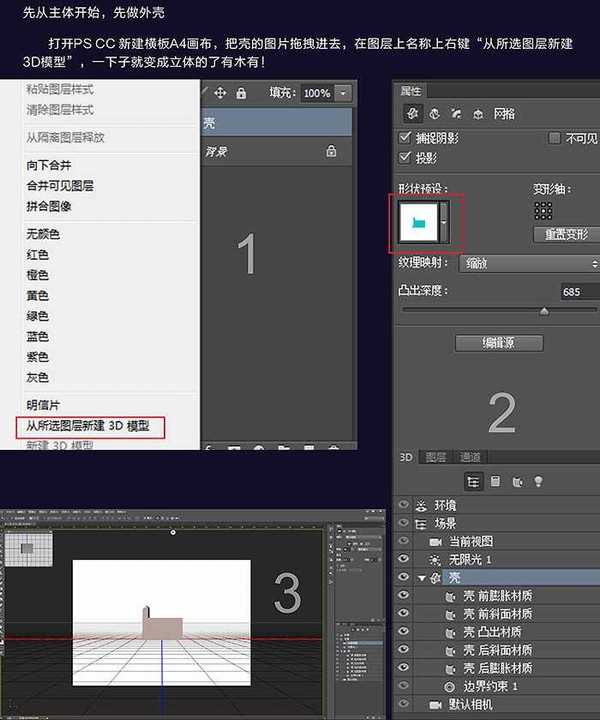Set layer color label to 蓝色
Image resolution: width=600 pixels, height=720 pixels.
tap(37, 336)
